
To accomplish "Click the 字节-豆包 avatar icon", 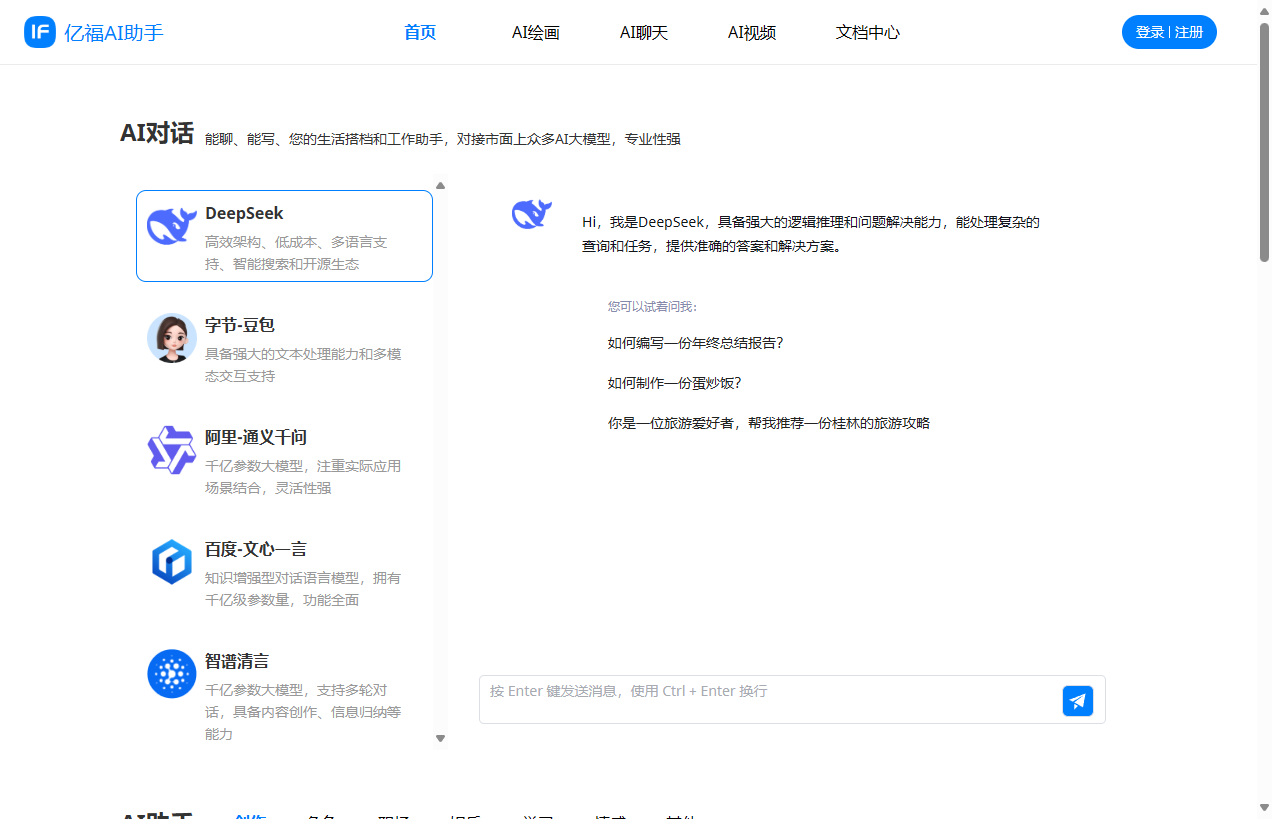I will tap(171, 338).
